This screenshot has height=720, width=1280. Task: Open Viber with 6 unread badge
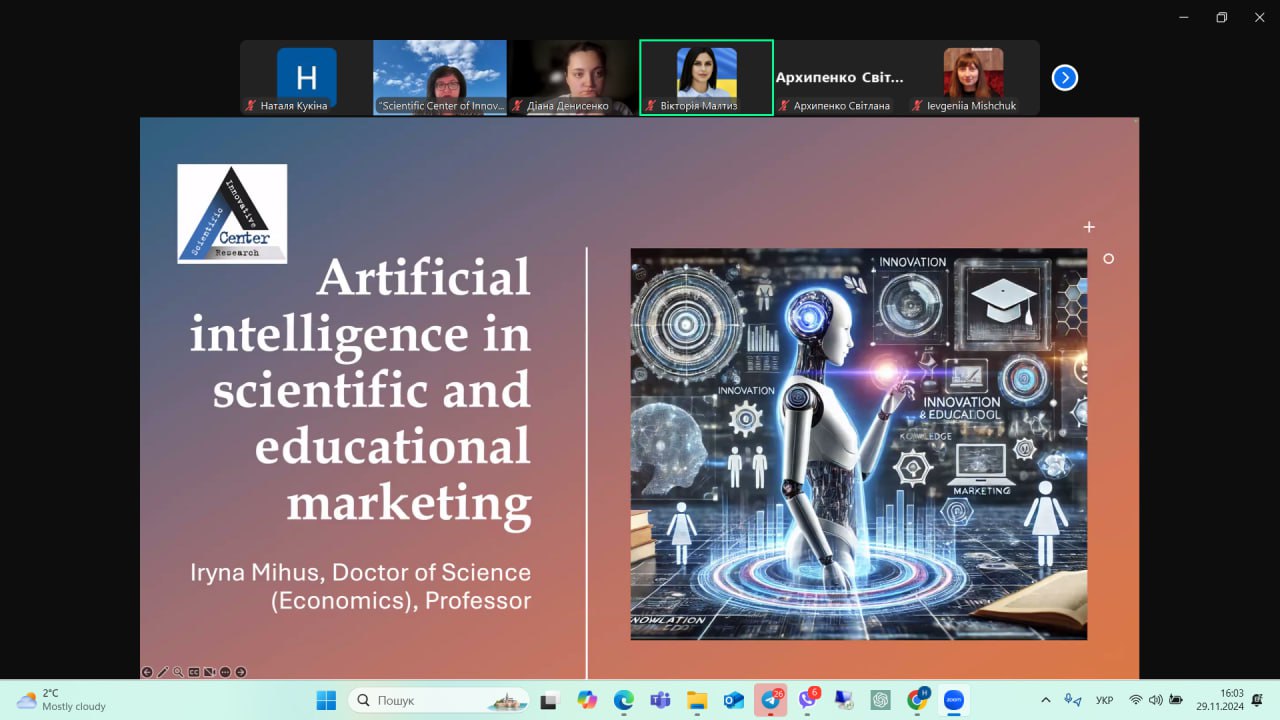[x=808, y=700]
